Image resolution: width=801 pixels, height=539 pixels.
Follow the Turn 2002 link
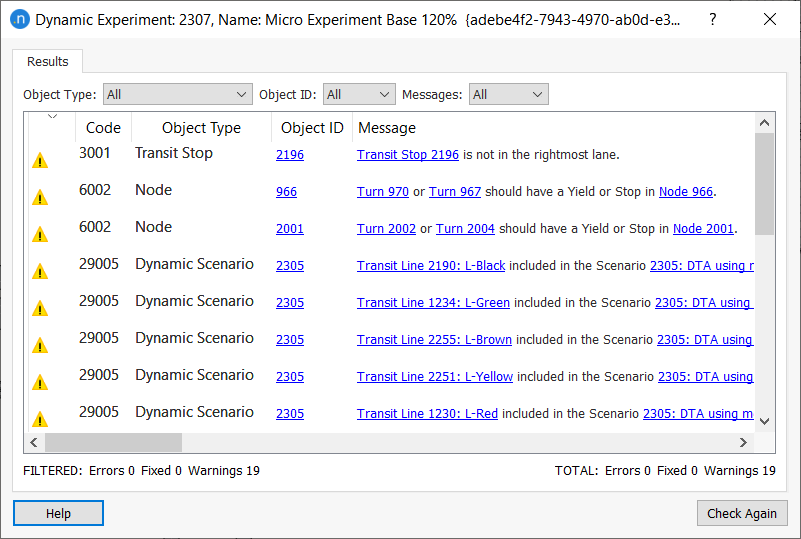click(386, 229)
